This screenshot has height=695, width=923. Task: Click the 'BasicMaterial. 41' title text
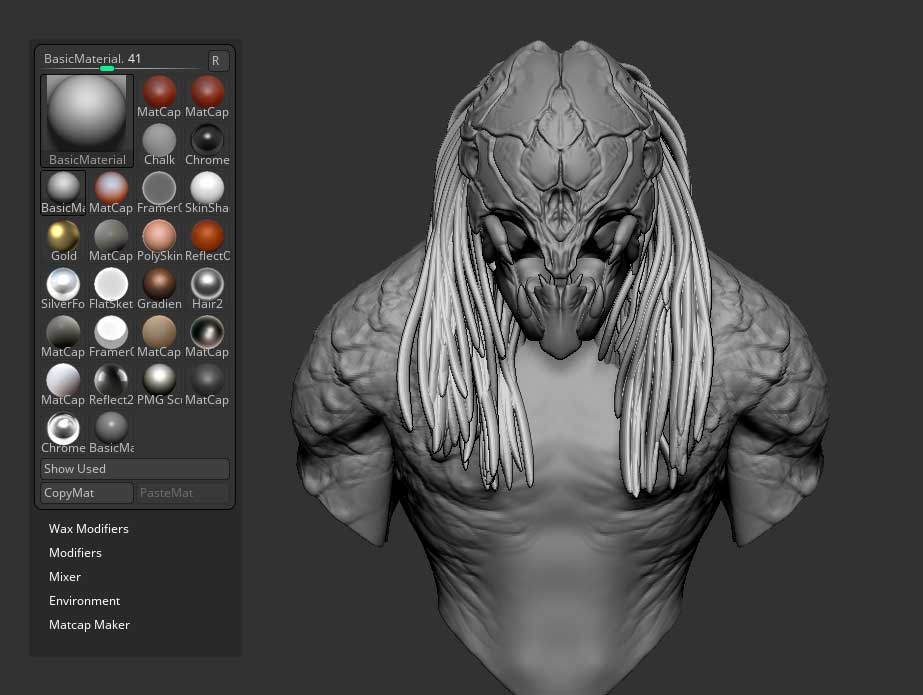92,59
